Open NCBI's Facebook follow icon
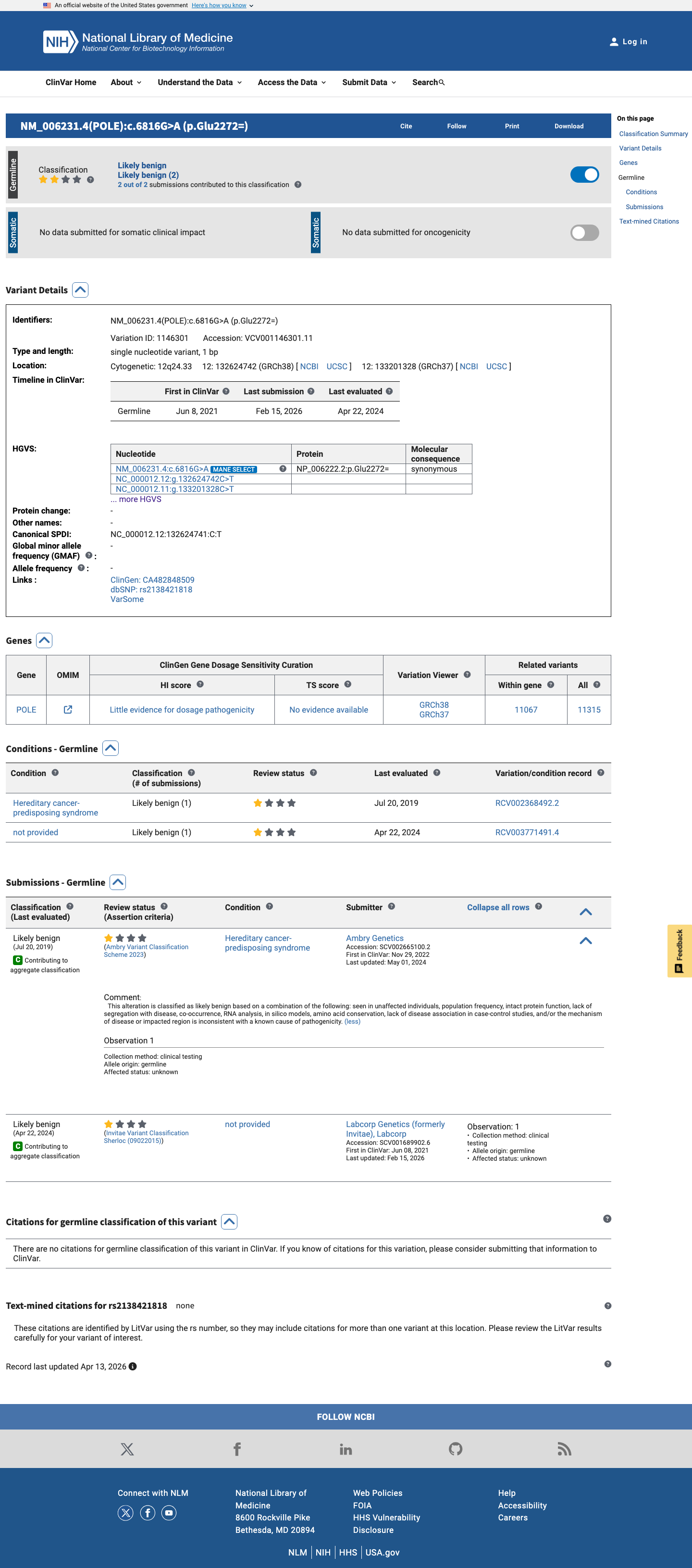 (x=237, y=1449)
